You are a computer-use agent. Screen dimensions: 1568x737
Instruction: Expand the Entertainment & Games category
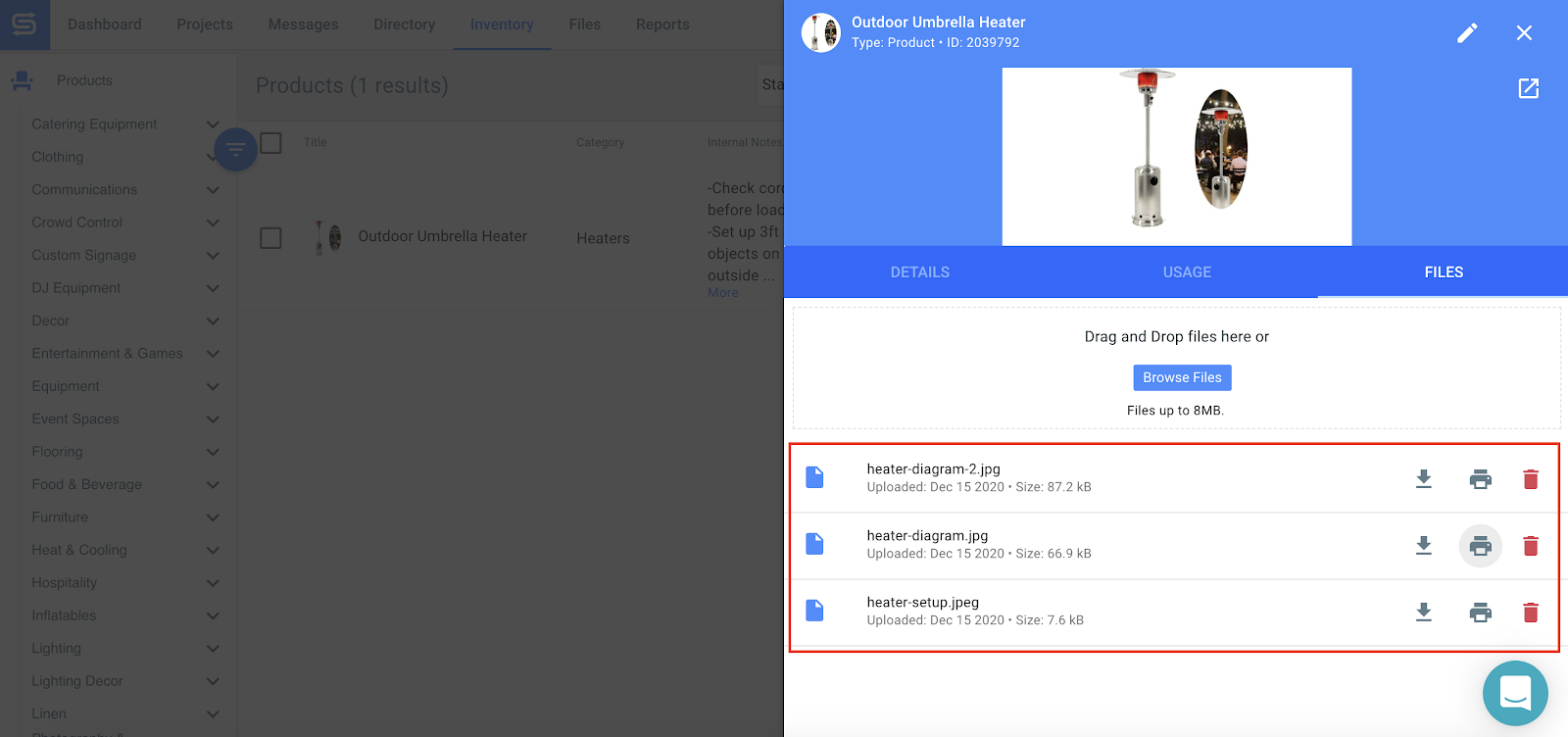pyautogui.click(x=213, y=354)
